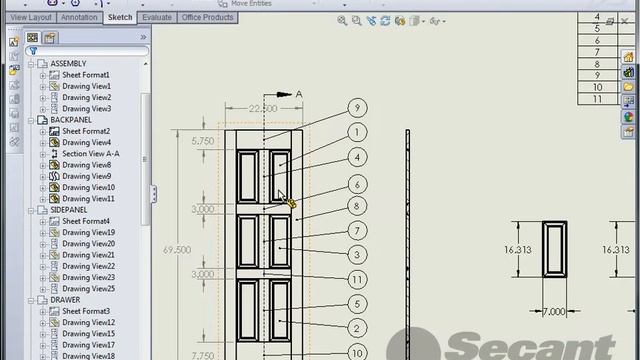Select Sheet Format3 in tree
The width and height of the screenshot is (640, 360).
tap(86, 311)
